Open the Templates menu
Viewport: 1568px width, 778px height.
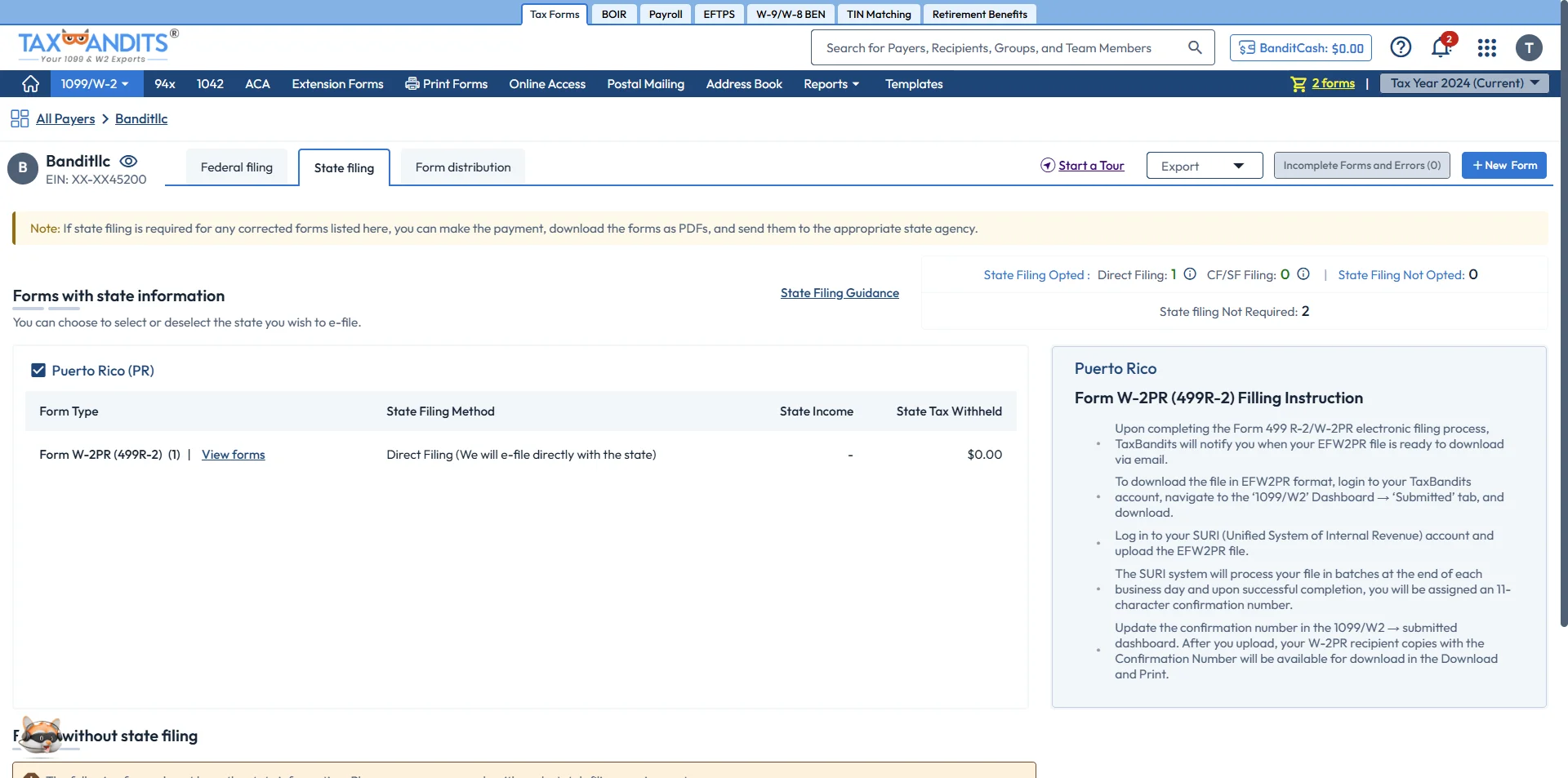914,84
